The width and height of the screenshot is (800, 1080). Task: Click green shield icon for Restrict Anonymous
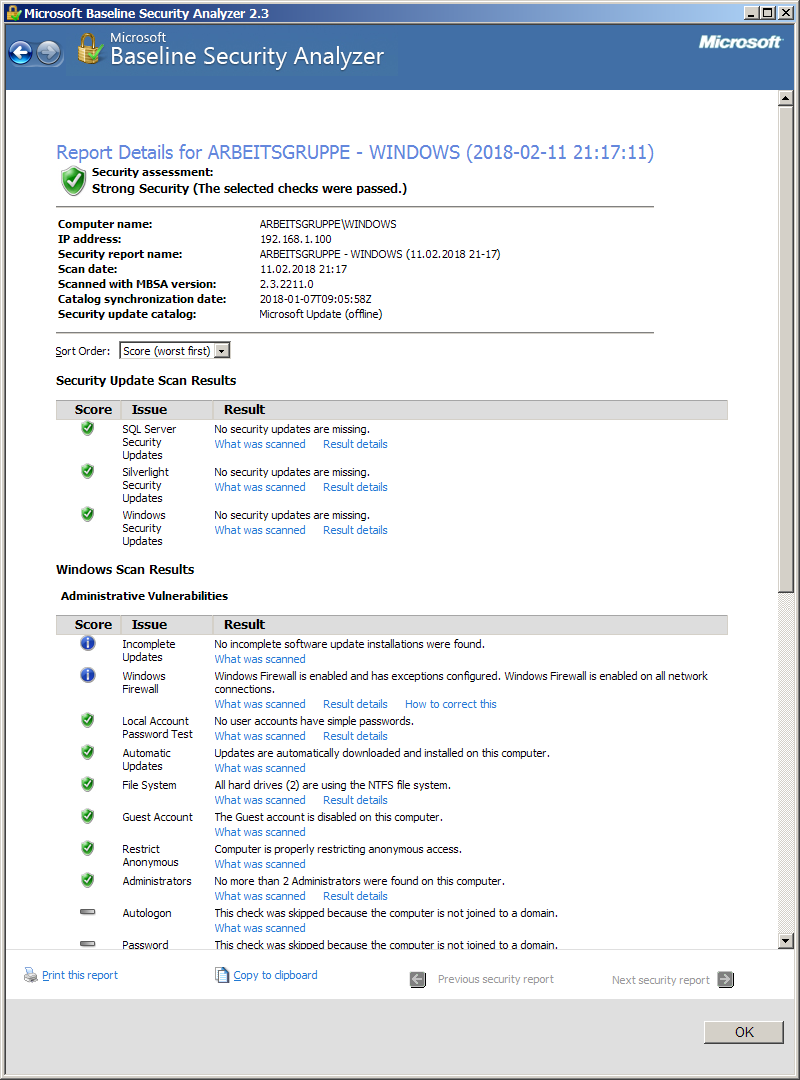88,848
